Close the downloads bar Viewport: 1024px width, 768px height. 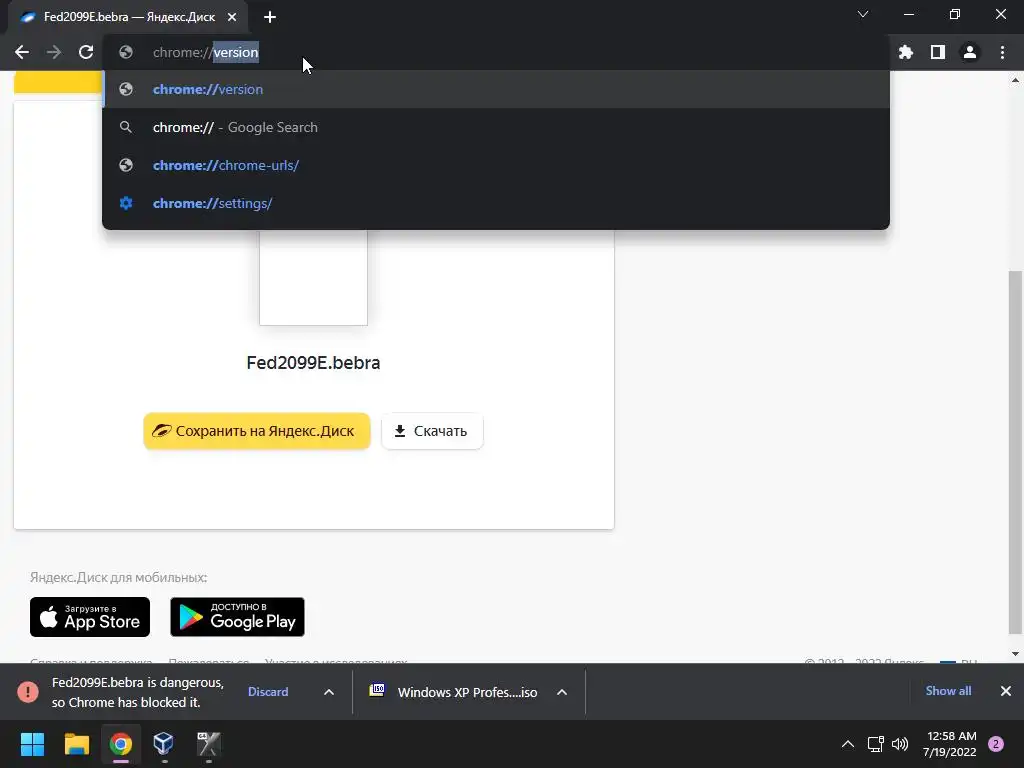[1006, 691]
